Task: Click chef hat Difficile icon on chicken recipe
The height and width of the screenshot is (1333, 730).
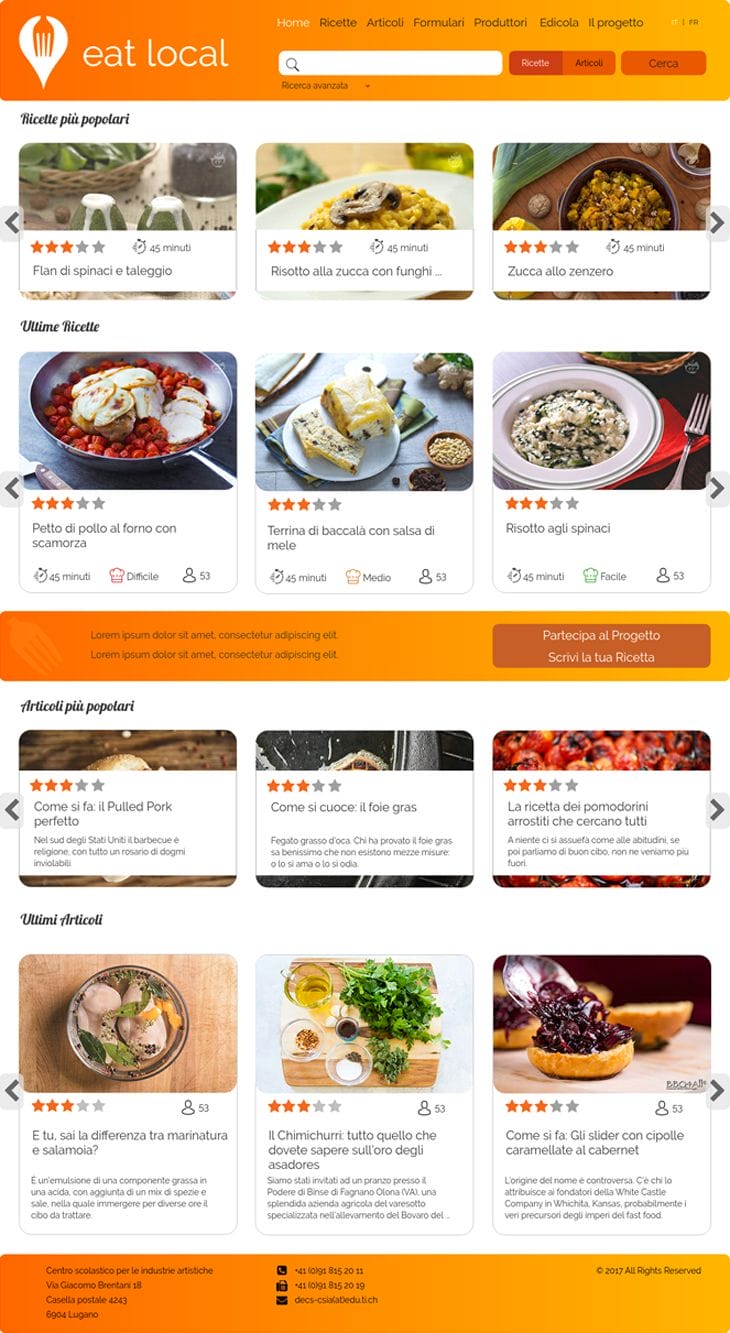Action: click(116, 576)
